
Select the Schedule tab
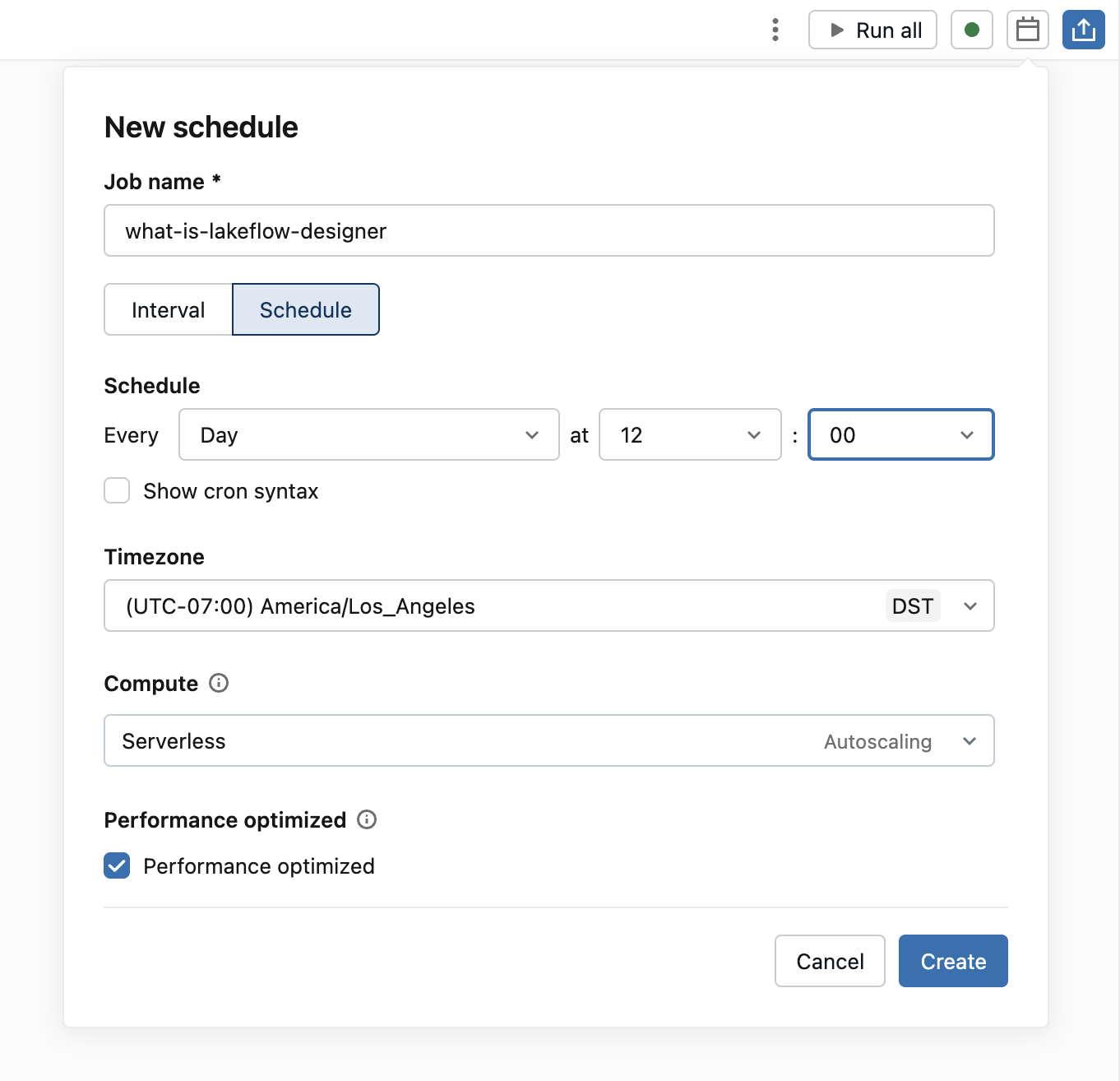pyautogui.click(x=306, y=309)
